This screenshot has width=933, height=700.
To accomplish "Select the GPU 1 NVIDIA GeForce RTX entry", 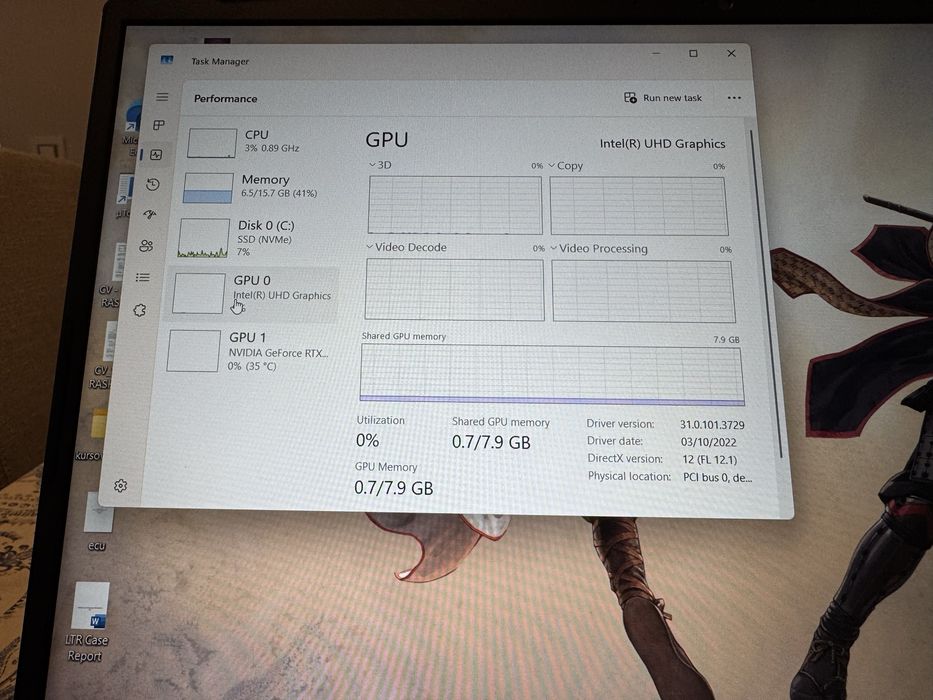I will coord(250,351).
